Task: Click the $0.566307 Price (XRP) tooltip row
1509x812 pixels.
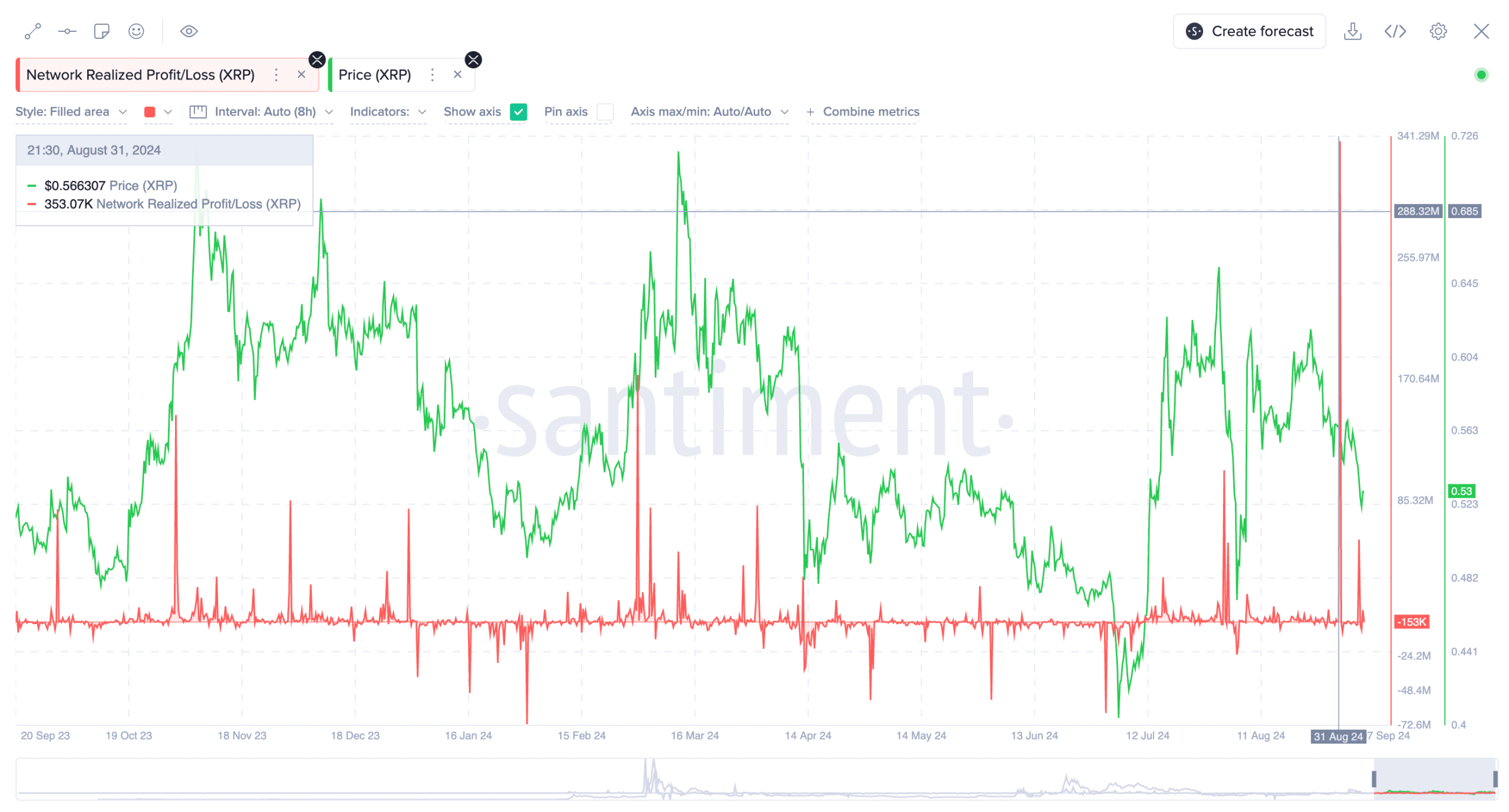Action: point(110,186)
